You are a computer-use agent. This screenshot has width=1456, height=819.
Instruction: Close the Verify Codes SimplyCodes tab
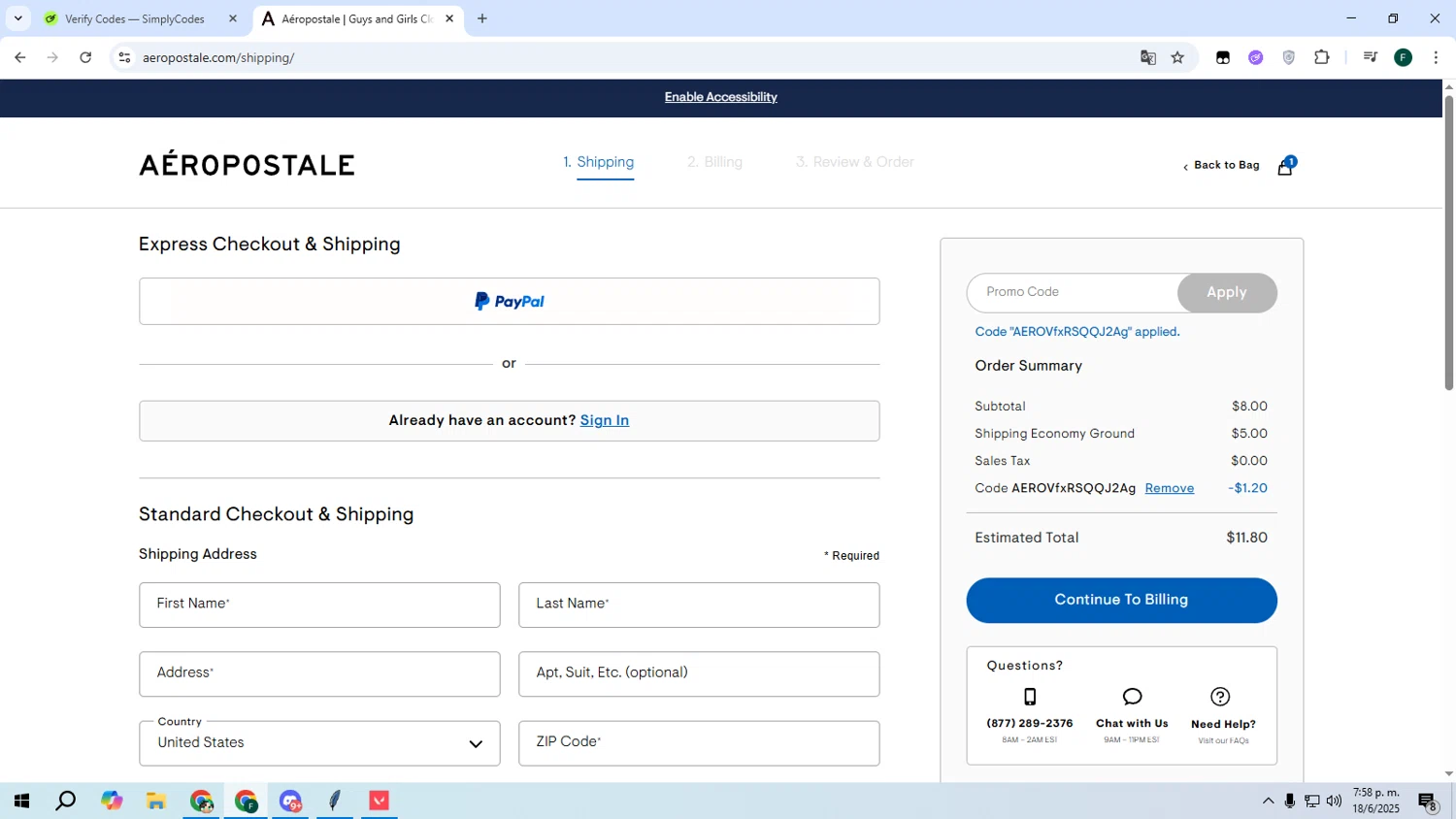(233, 18)
